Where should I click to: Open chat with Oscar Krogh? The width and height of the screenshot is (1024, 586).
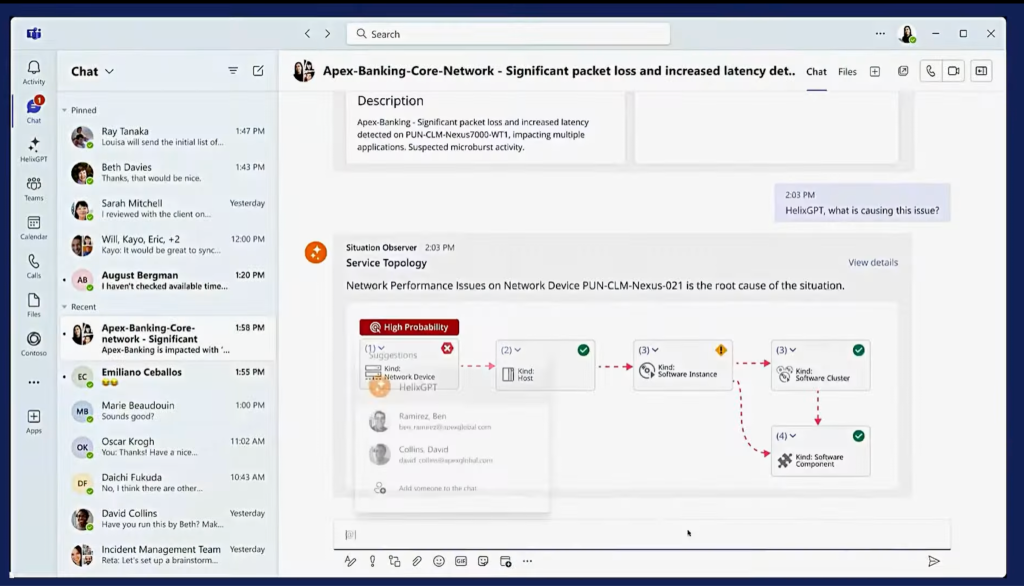pyautogui.click(x=168, y=447)
